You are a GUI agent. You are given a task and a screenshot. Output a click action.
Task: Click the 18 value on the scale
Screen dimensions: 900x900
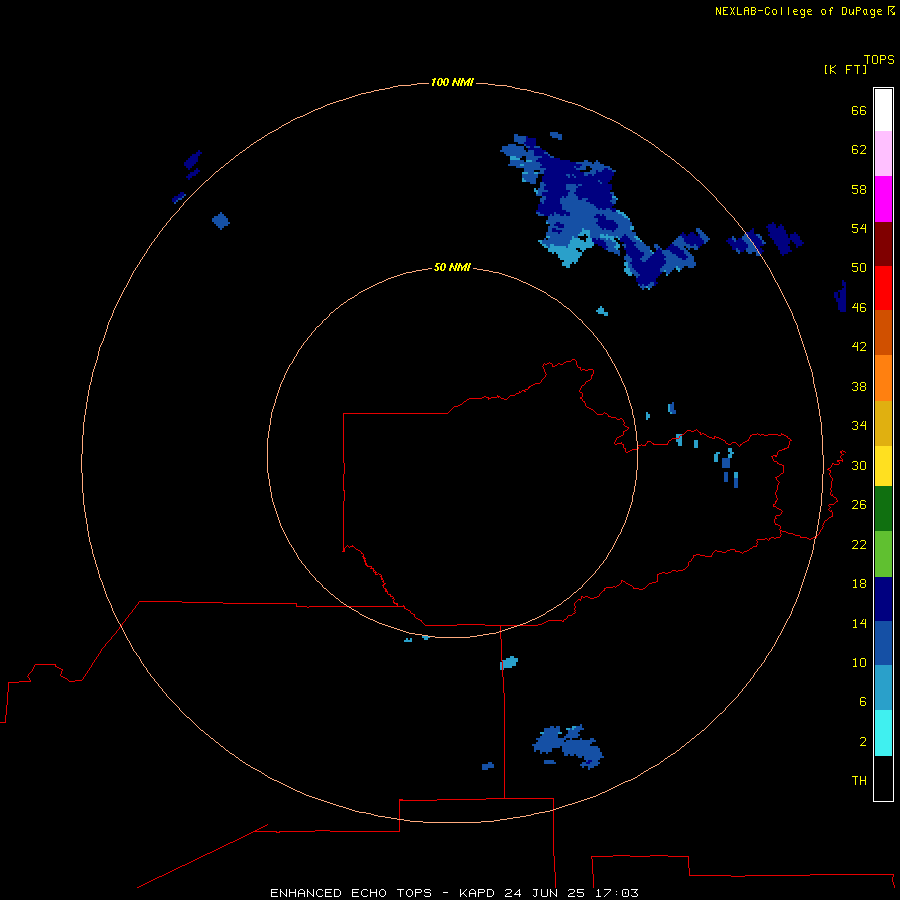tap(859, 584)
